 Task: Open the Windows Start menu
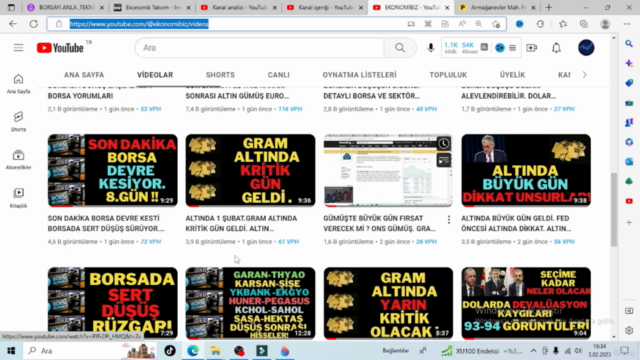[x=11, y=351]
